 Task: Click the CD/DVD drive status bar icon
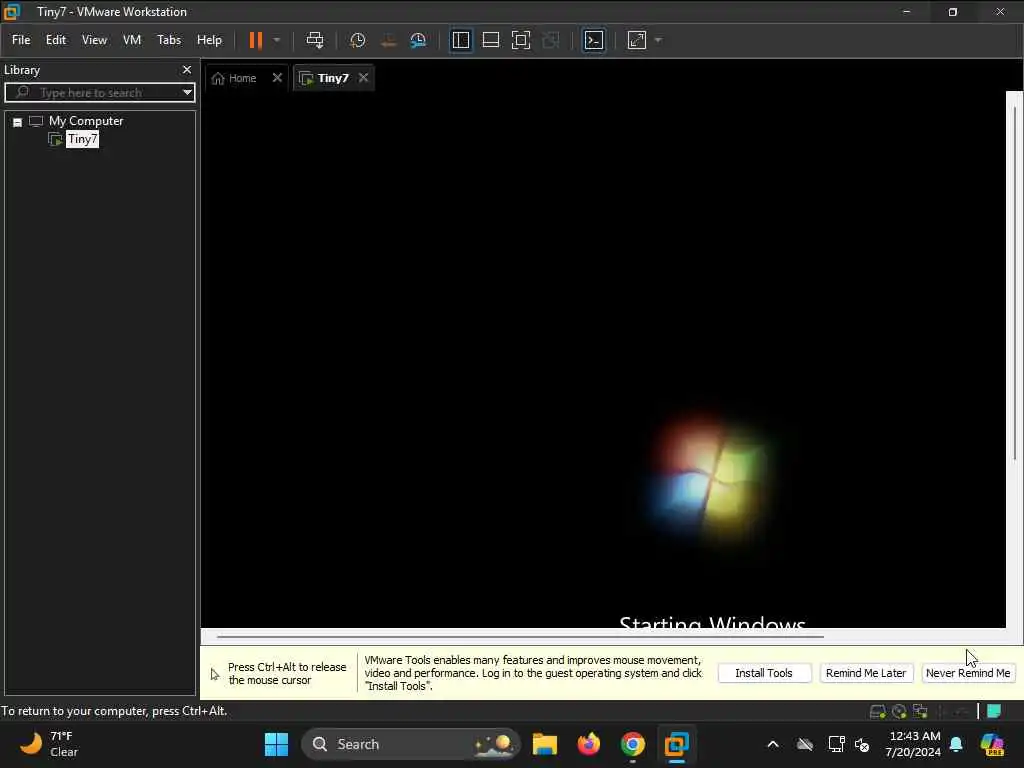pos(899,711)
